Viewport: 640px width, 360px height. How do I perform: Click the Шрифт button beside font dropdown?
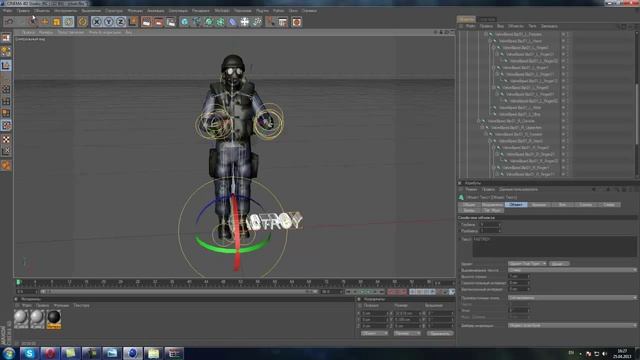click(559, 264)
